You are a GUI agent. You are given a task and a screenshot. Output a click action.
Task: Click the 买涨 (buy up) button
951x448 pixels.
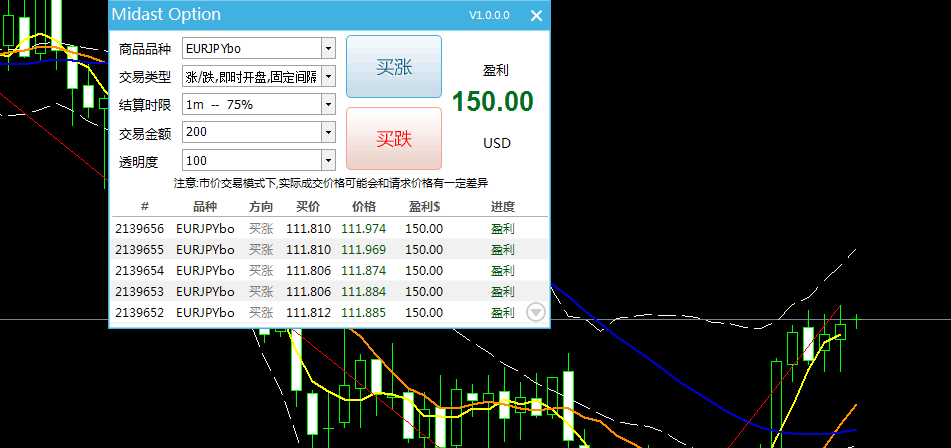point(393,67)
